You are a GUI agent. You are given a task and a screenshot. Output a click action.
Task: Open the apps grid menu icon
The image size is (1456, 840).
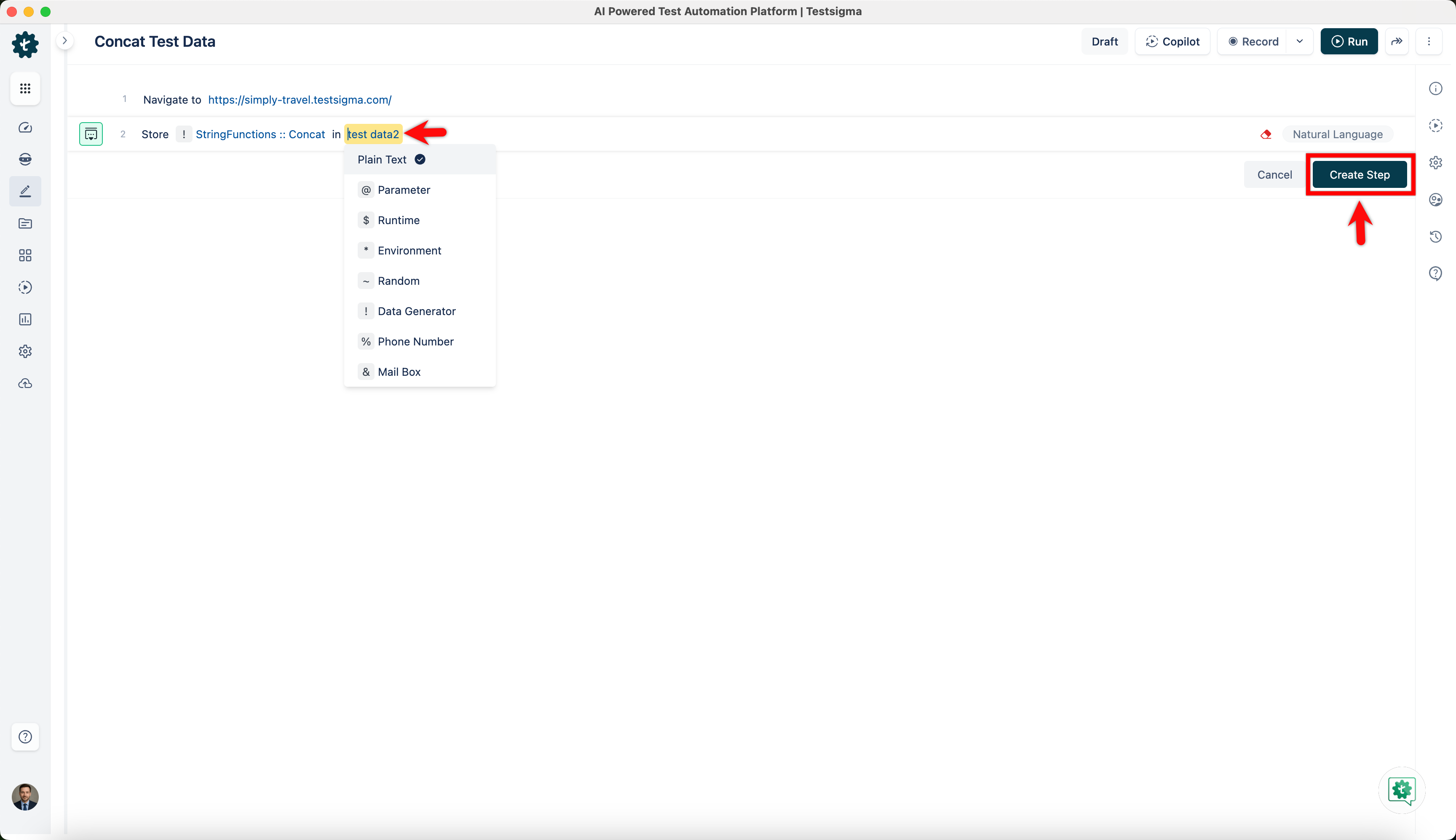coord(25,88)
